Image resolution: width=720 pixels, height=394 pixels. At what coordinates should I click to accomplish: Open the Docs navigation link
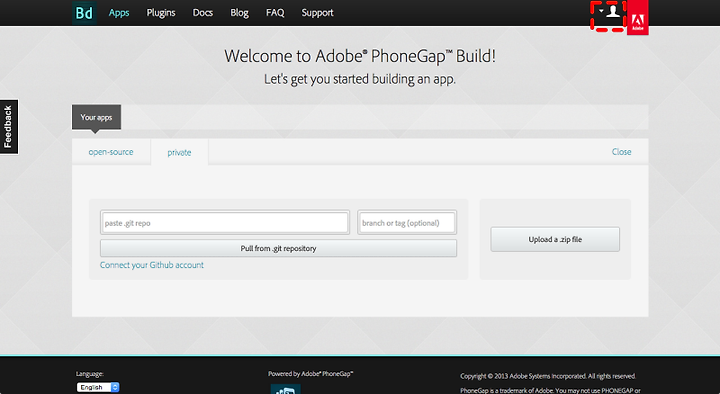click(x=202, y=13)
